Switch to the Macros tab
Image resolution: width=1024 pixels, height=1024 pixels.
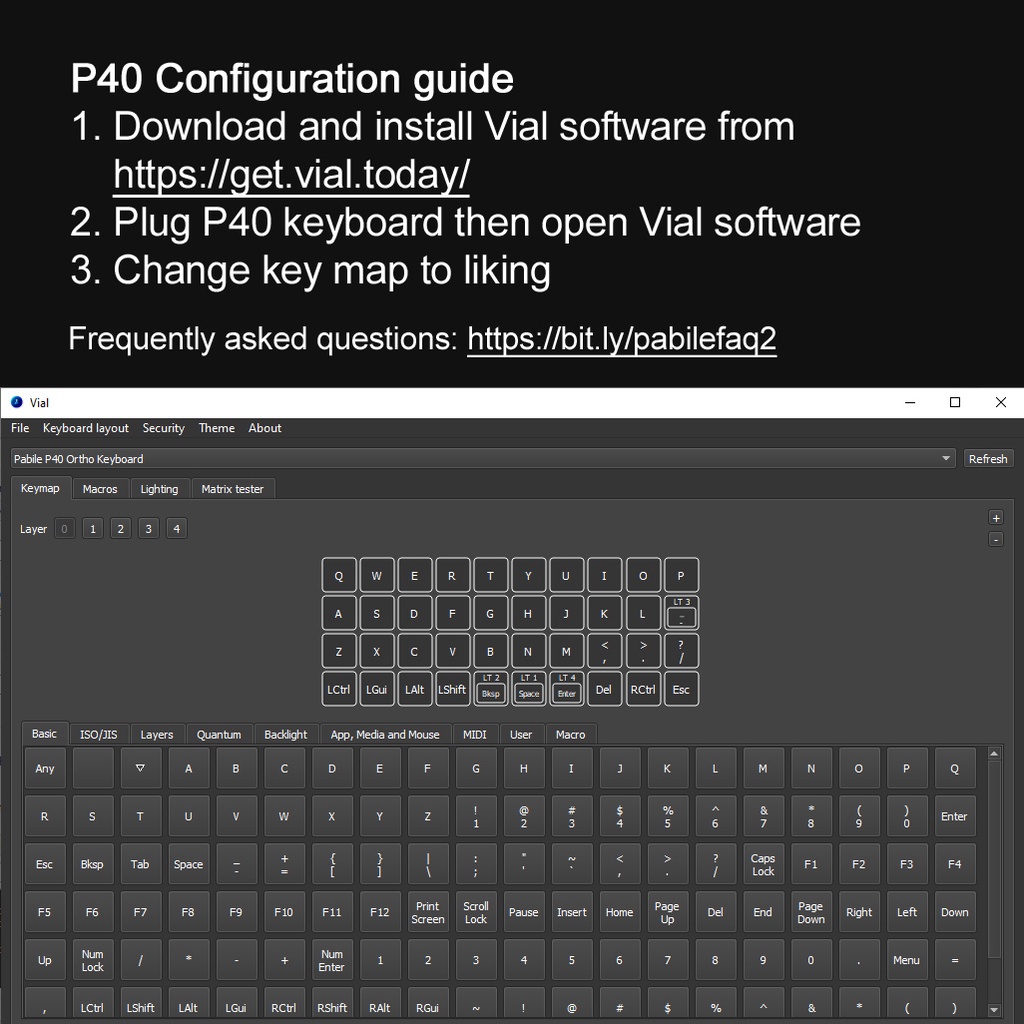tap(100, 489)
